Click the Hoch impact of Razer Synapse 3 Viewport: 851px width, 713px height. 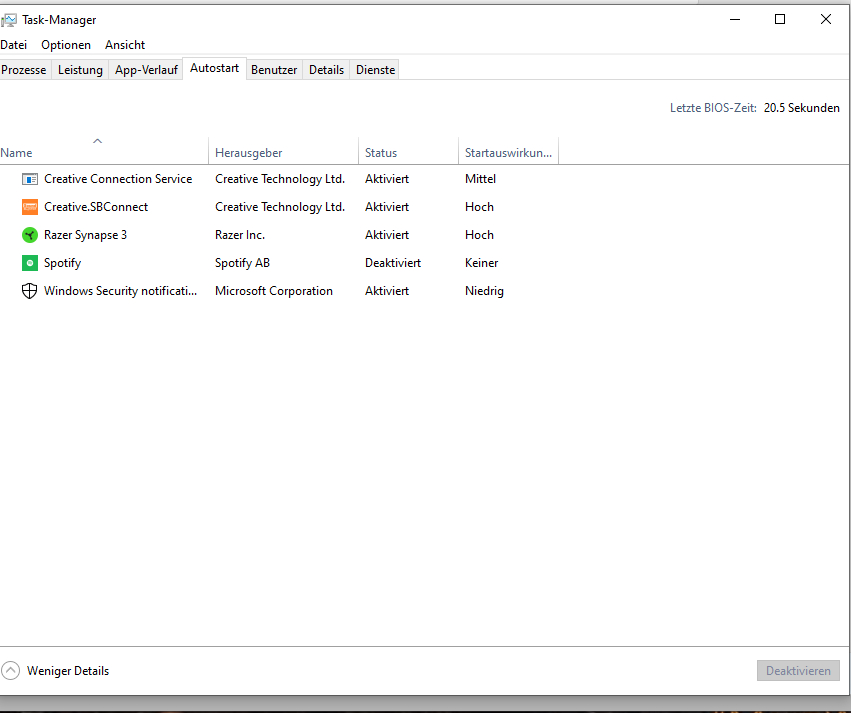pyautogui.click(x=479, y=235)
